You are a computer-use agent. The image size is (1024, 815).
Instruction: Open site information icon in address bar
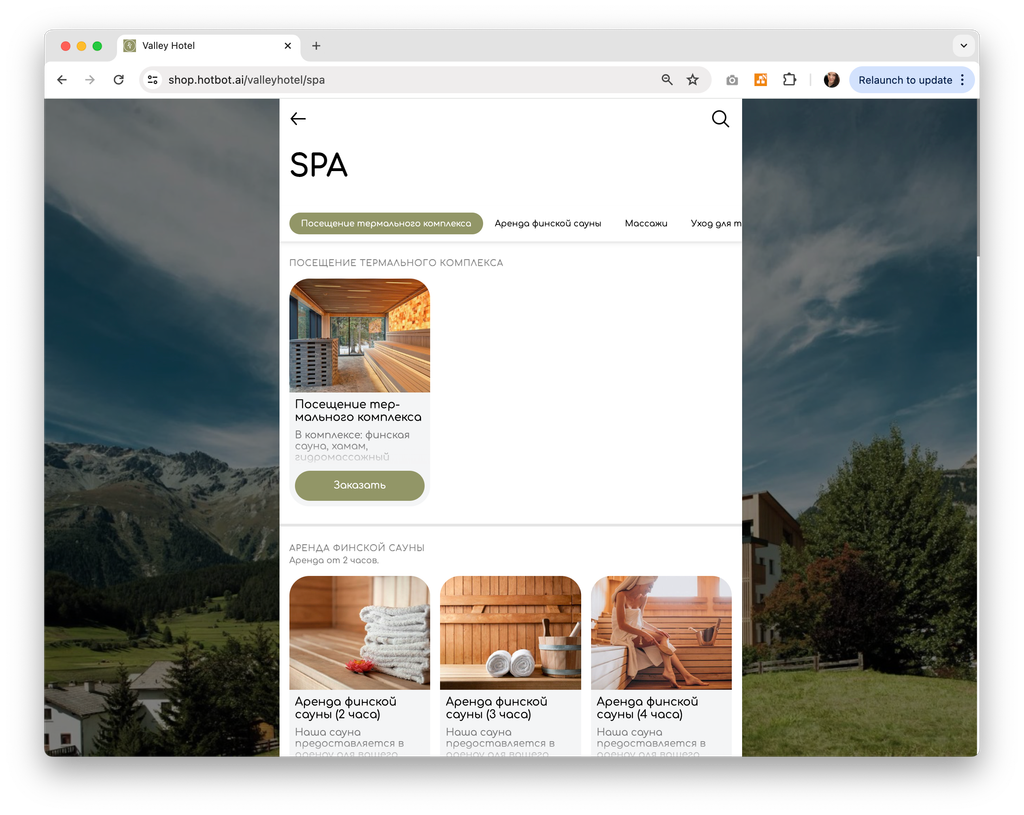[x=152, y=80]
